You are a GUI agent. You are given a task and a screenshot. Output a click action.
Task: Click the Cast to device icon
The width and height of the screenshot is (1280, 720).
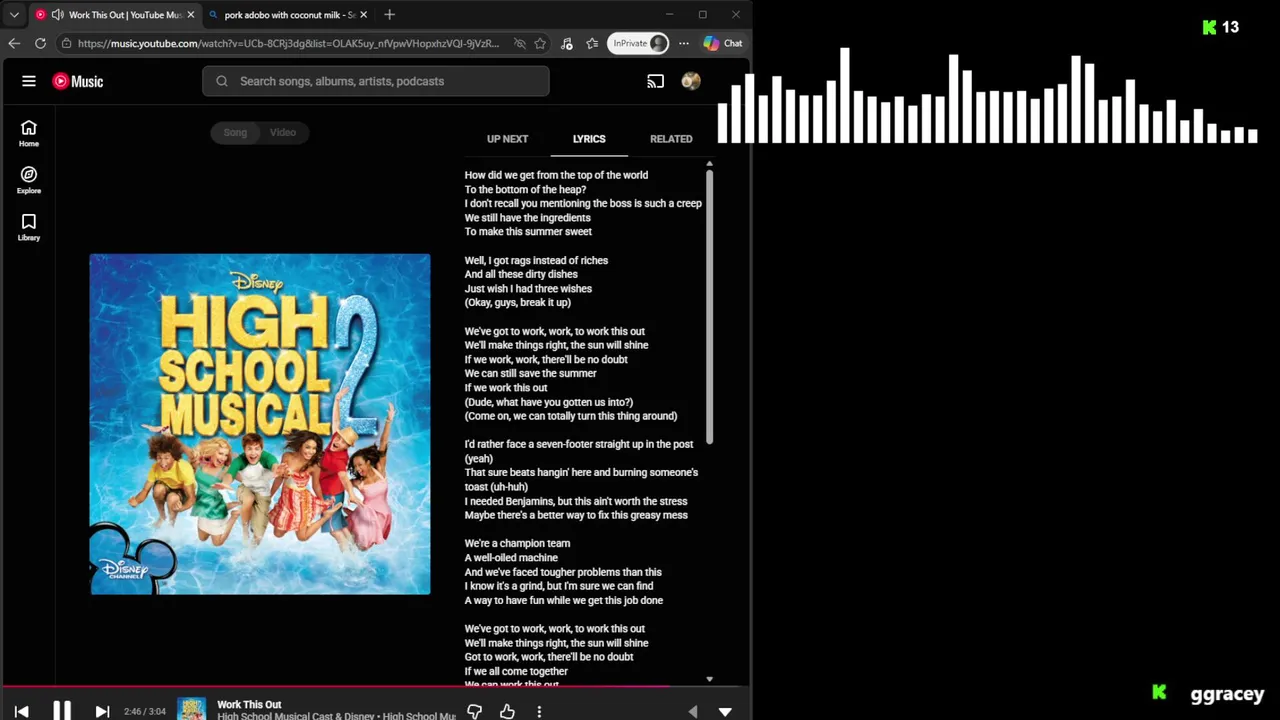(656, 81)
